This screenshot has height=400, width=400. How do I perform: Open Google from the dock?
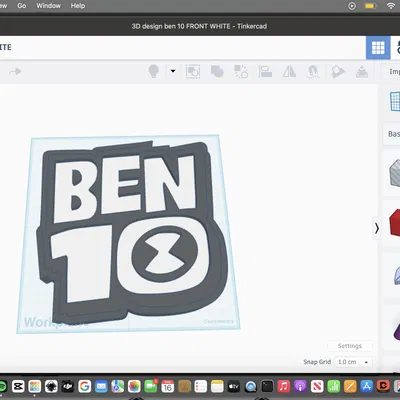pyautogui.click(x=84, y=386)
